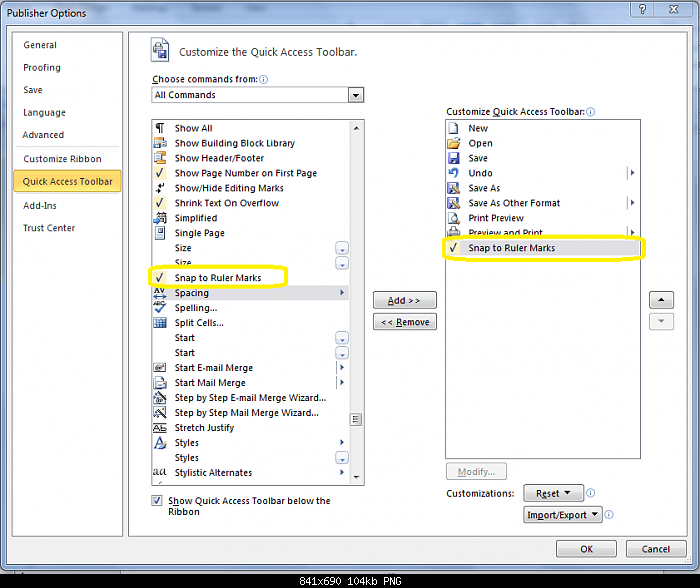Image resolution: width=700 pixels, height=588 pixels.
Task: Click the Save As icon in toolbar list
Action: [x=454, y=188]
